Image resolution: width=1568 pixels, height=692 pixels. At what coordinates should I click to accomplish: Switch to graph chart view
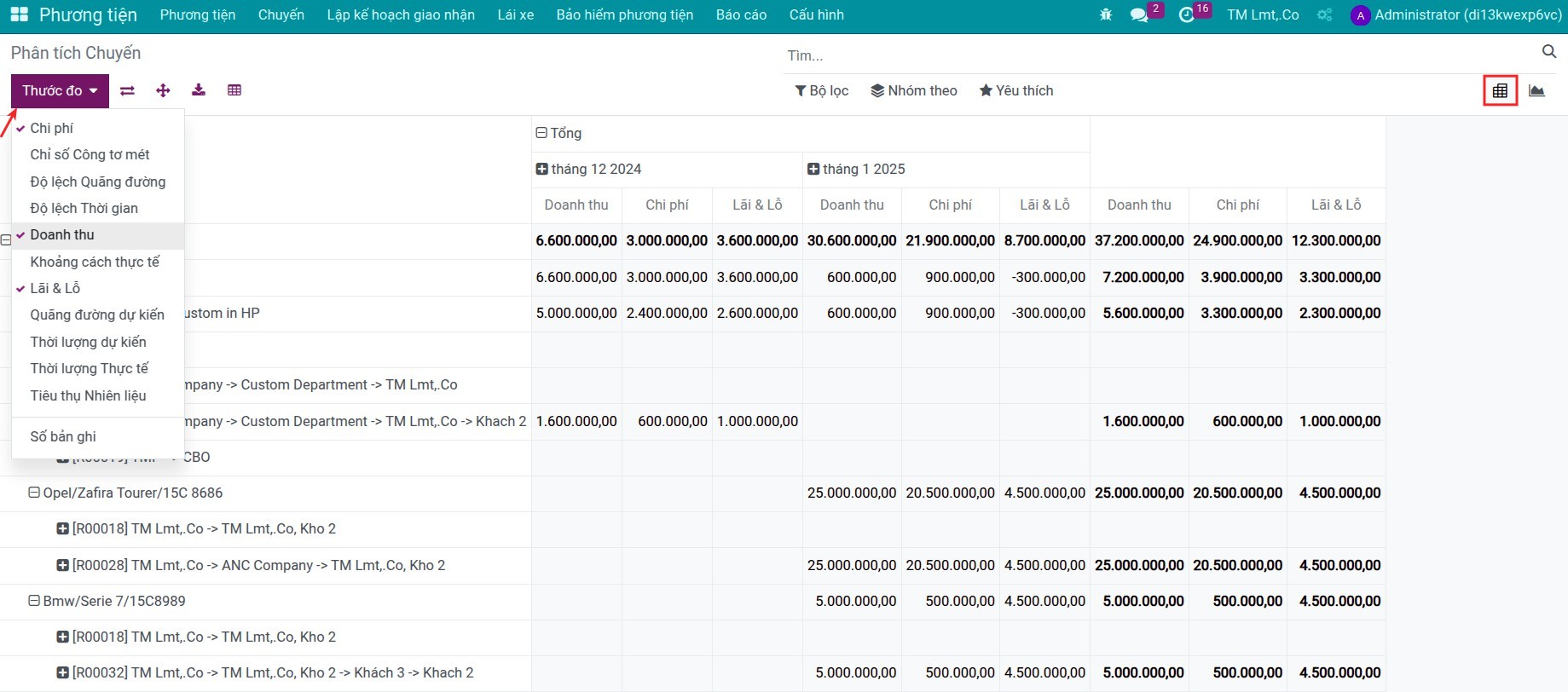[1536, 90]
